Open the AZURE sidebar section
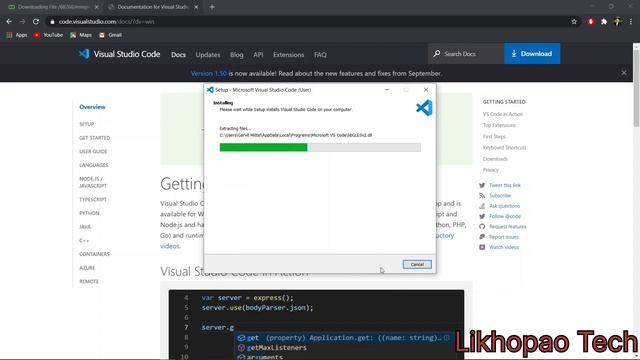This screenshot has width=640, height=360. 87,268
